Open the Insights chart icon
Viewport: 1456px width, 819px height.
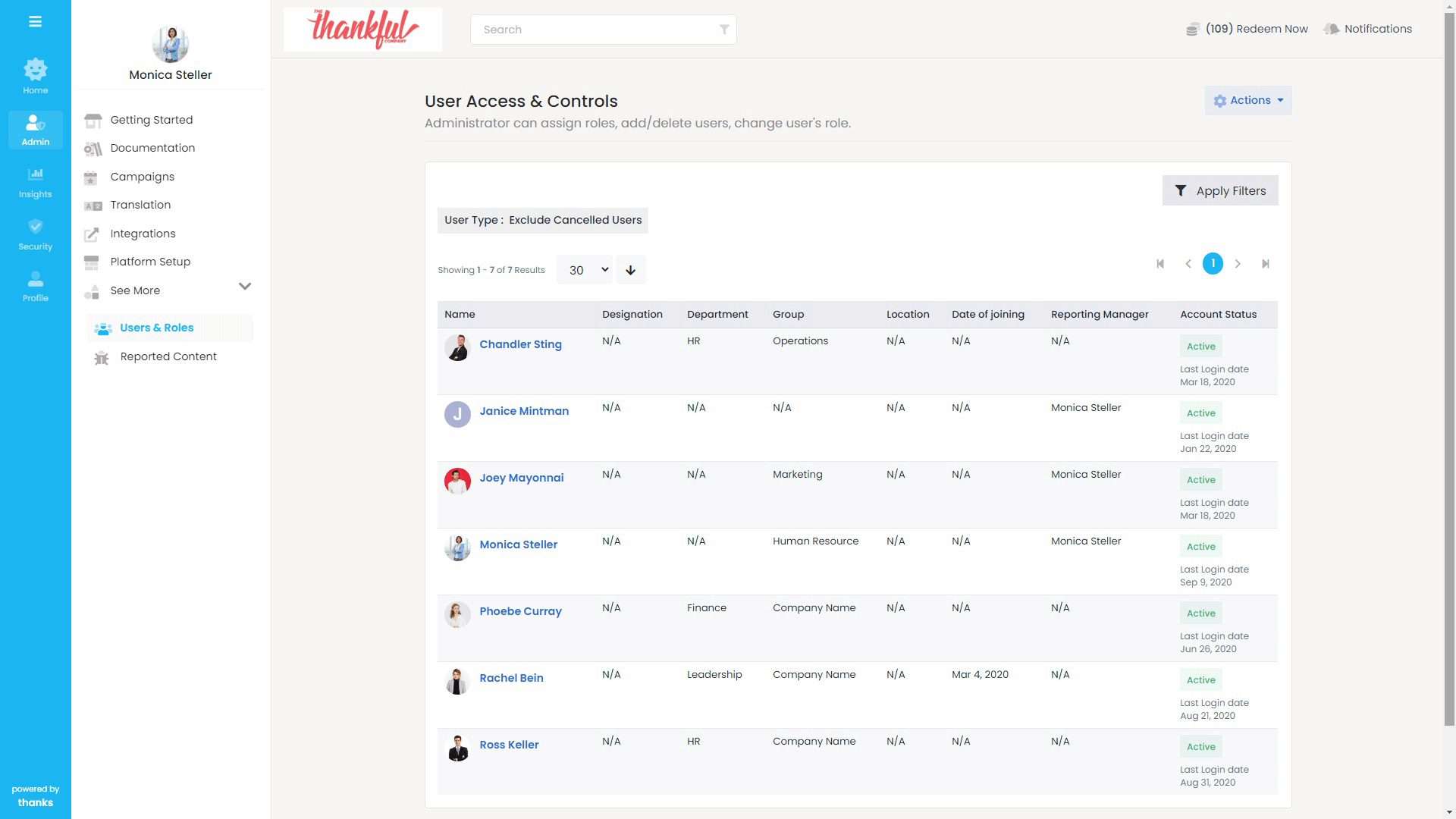pyautogui.click(x=35, y=182)
